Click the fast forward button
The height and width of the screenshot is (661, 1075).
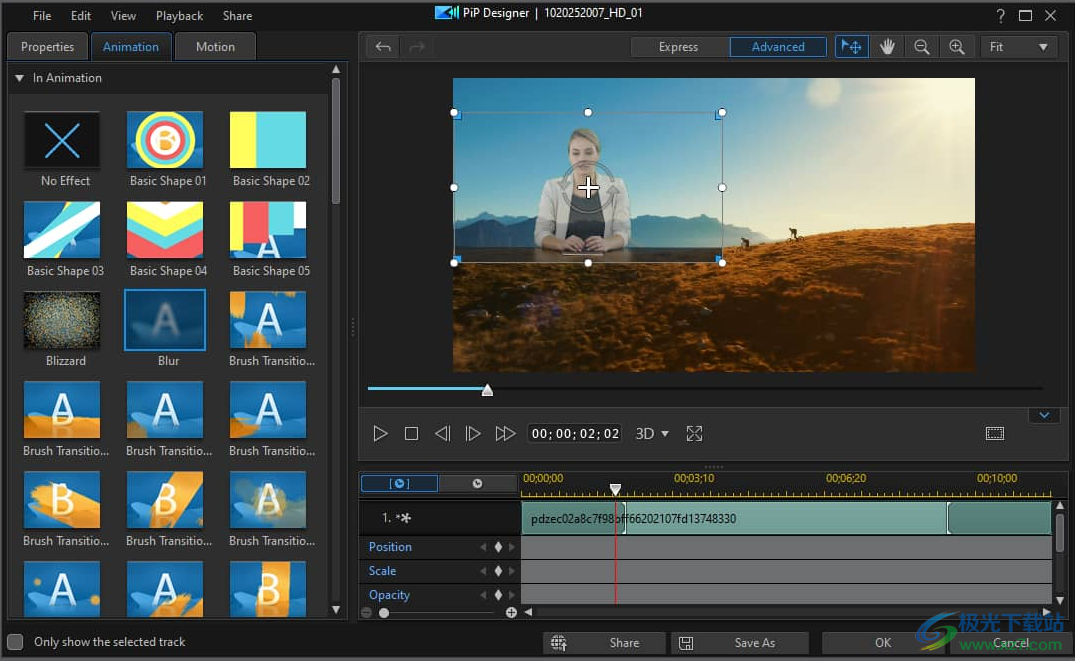(505, 433)
